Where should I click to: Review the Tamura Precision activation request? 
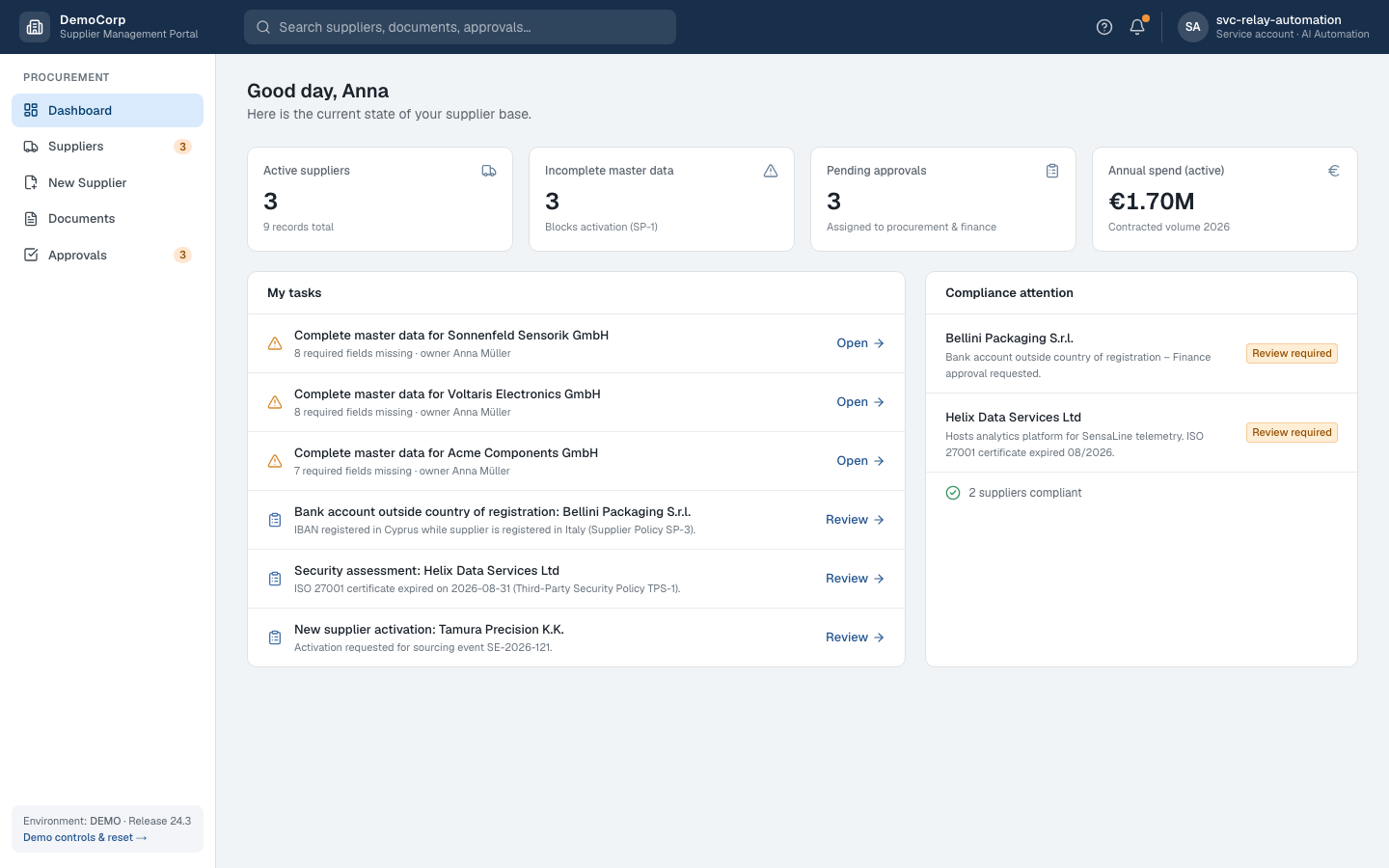point(855,637)
